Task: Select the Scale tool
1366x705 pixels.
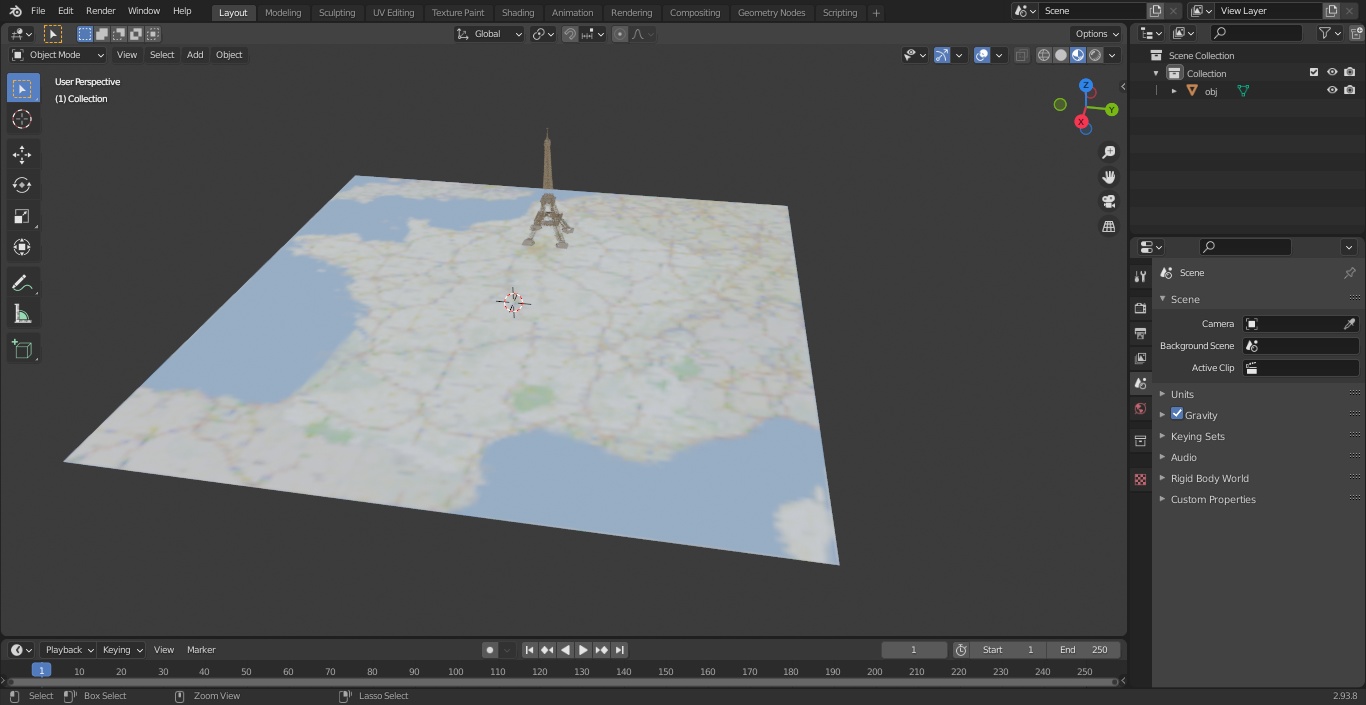Action: (x=22, y=216)
